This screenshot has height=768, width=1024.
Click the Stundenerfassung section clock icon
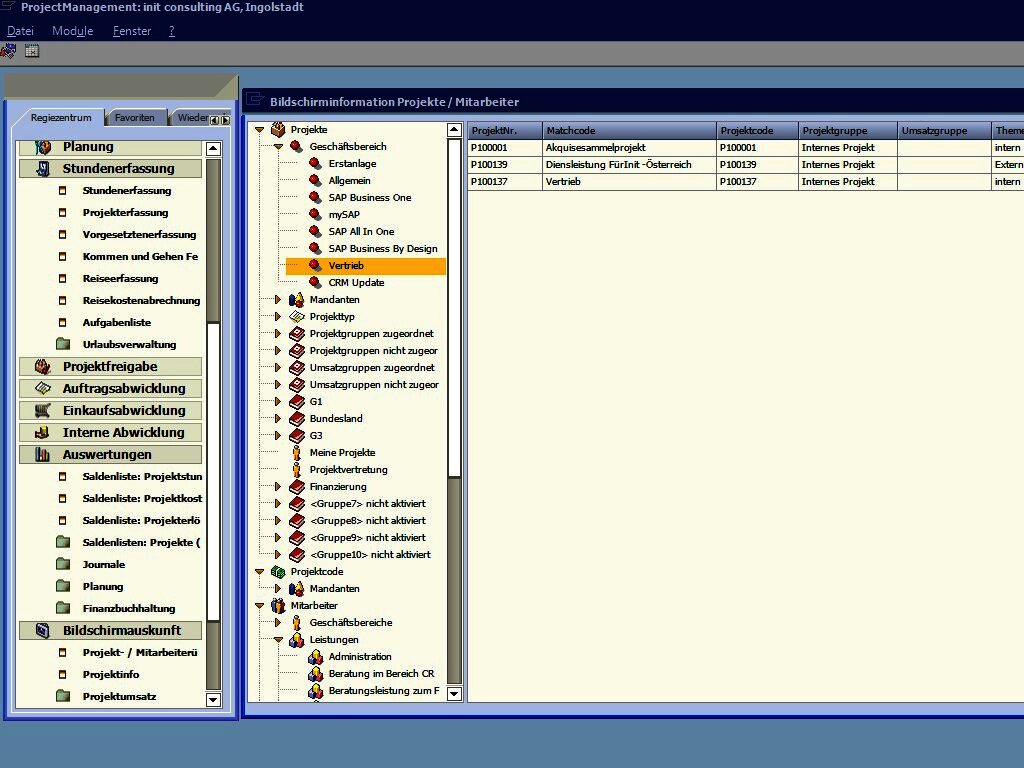[43, 169]
